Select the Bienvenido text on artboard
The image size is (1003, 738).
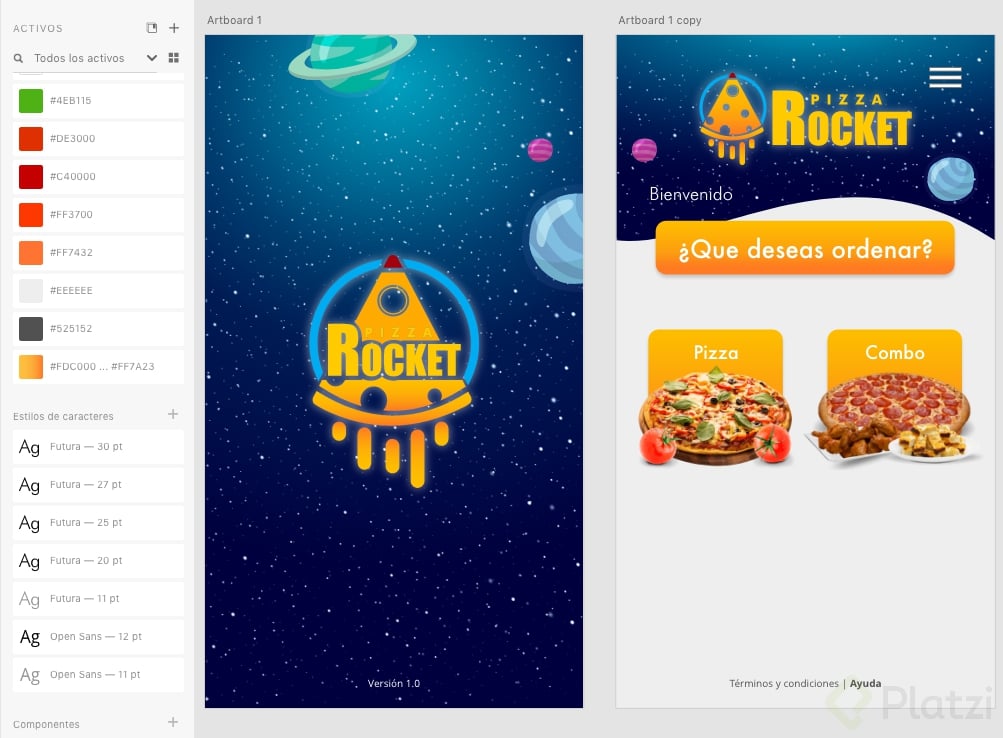(691, 194)
